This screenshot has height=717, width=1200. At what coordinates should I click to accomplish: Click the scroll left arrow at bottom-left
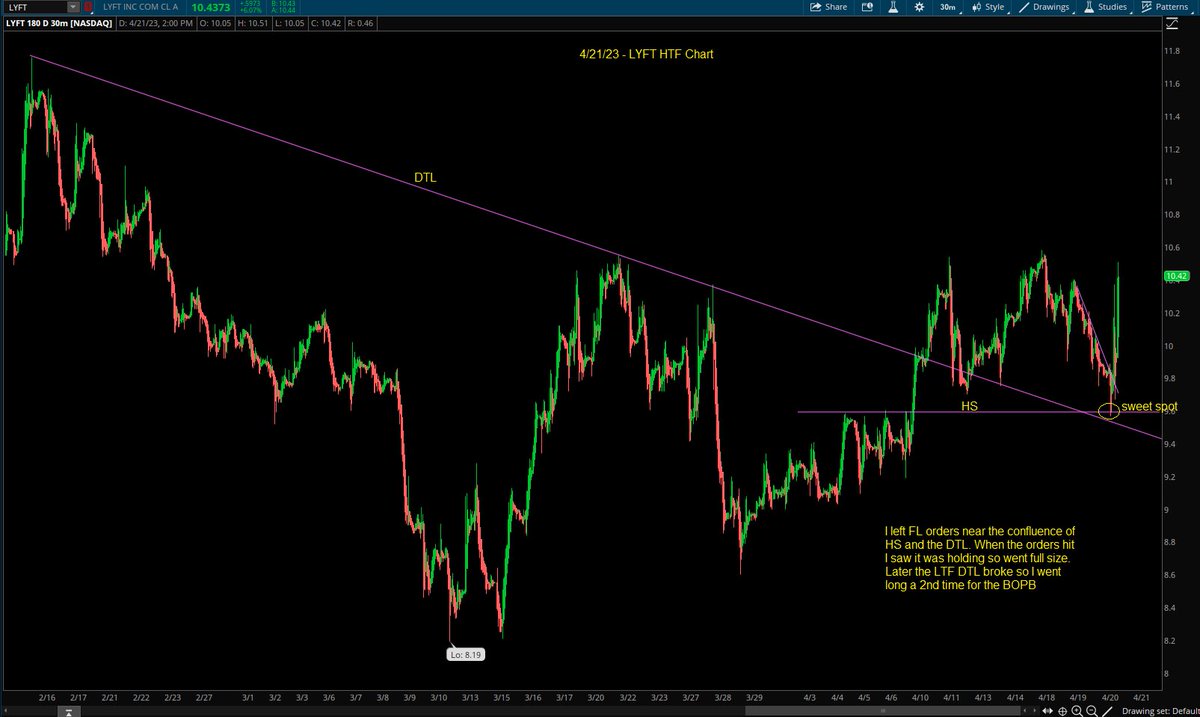[5, 709]
